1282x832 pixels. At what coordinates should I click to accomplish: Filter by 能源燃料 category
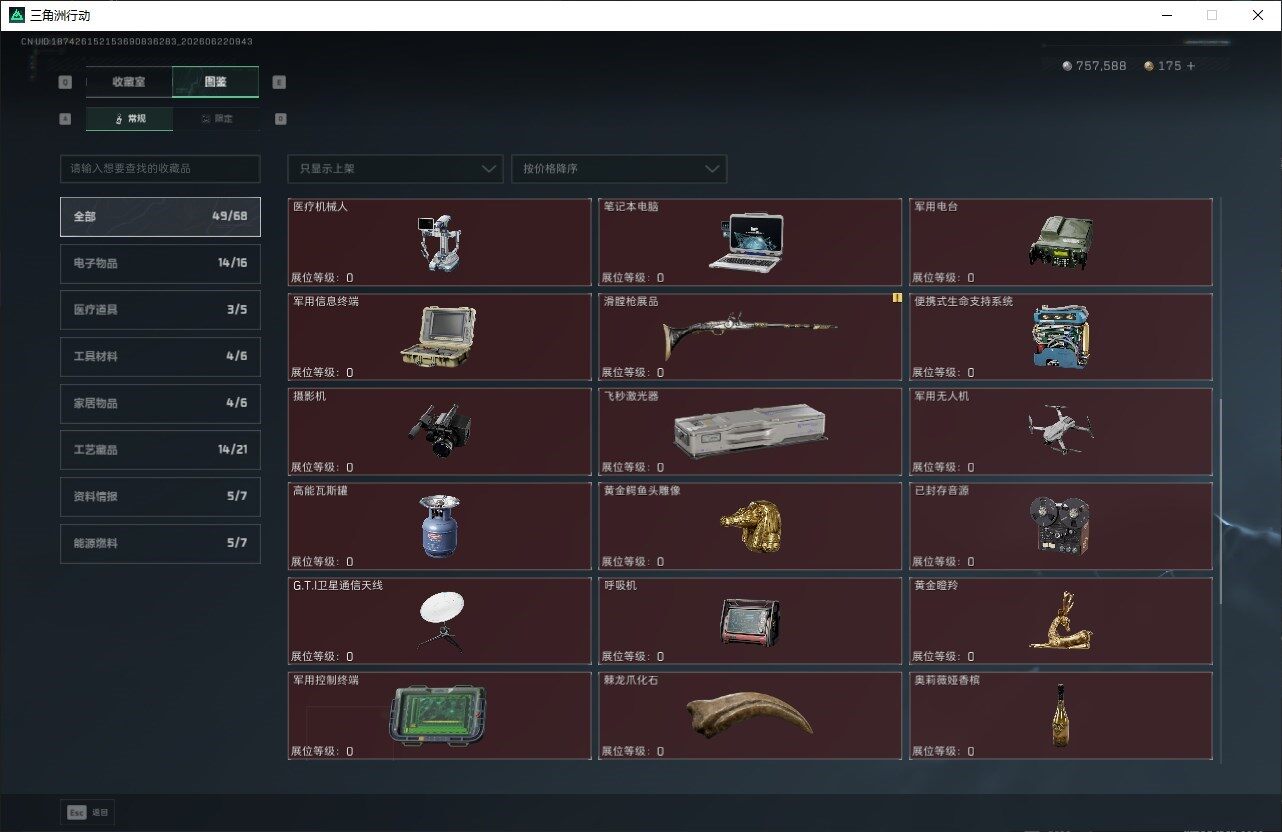click(x=160, y=543)
